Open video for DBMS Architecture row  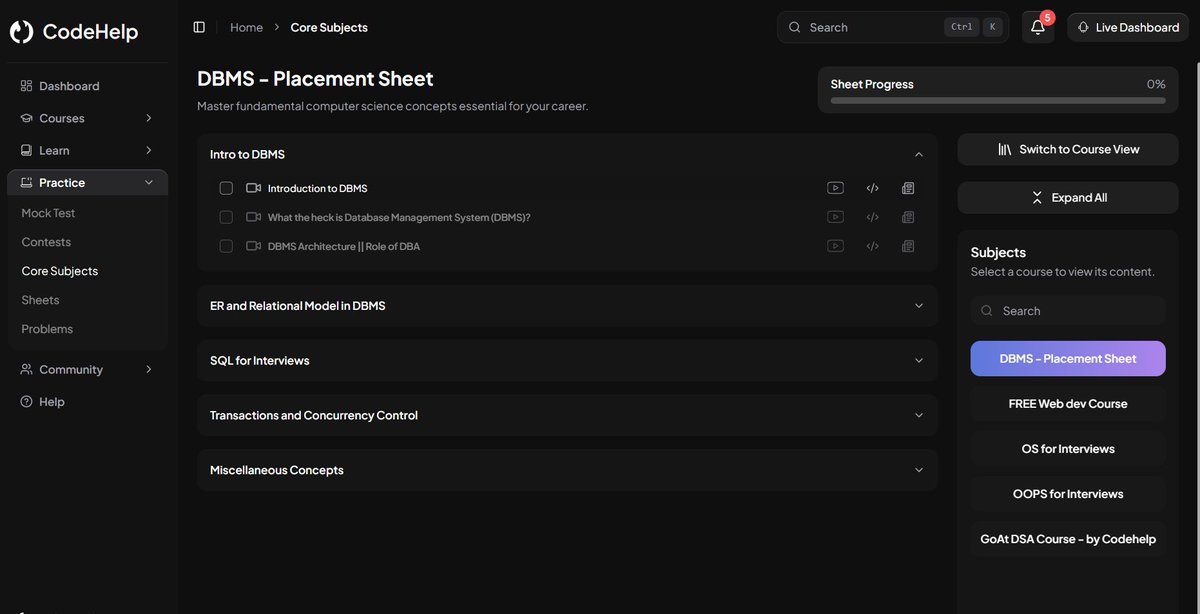[x=835, y=246]
